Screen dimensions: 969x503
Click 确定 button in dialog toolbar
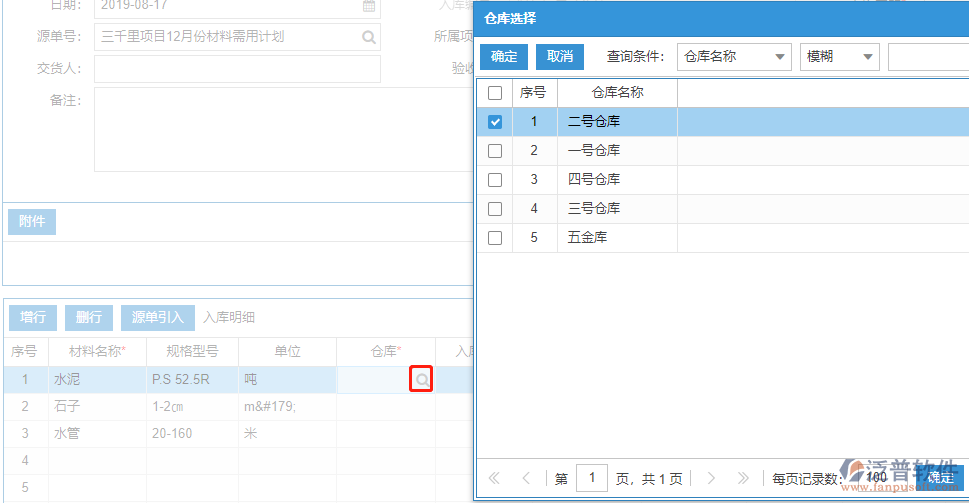point(504,57)
